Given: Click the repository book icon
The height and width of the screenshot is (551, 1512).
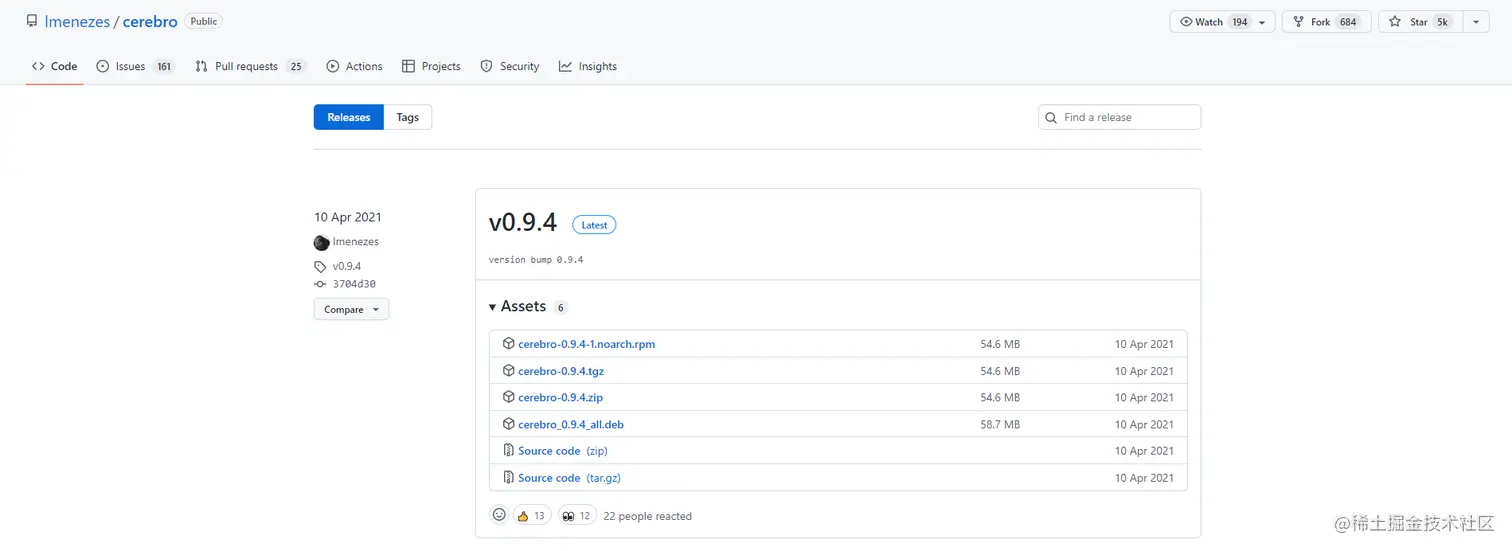Looking at the screenshot, I should [x=32, y=21].
